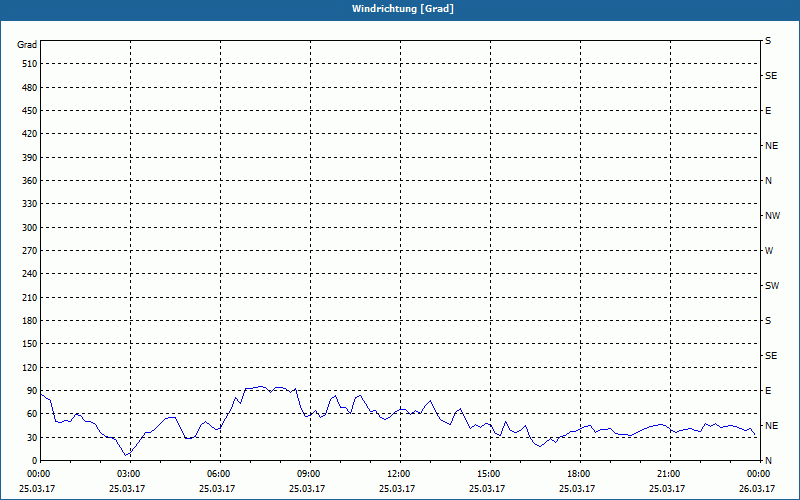
Task: Click the "Windrichtung [Grad]" chart title
Action: tap(403, 9)
